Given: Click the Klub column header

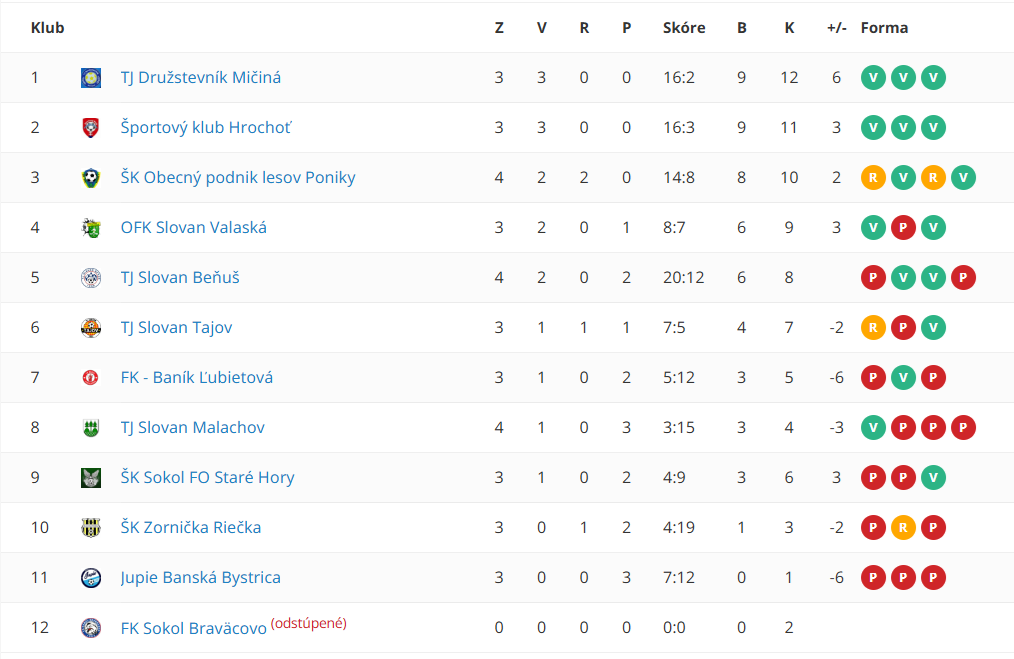Looking at the screenshot, I should [47, 28].
